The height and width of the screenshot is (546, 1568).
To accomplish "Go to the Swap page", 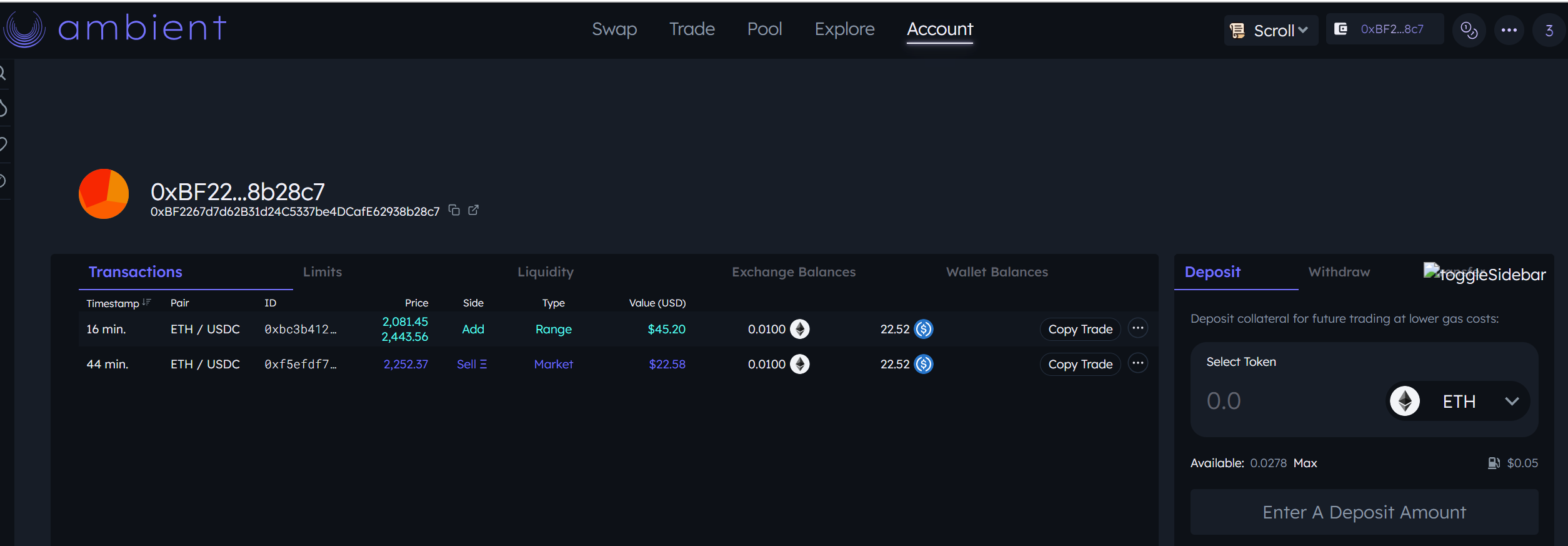I will tap(614, 29).
